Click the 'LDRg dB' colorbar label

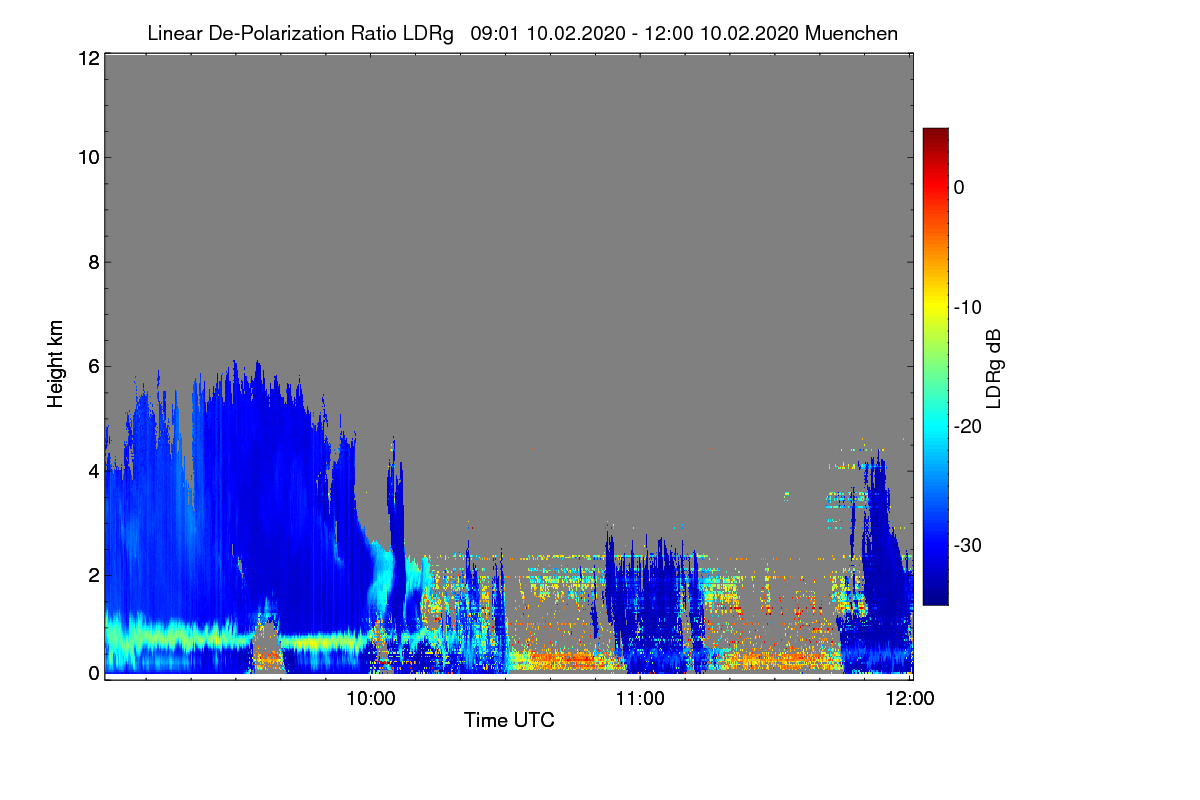(x=993, y=368)
